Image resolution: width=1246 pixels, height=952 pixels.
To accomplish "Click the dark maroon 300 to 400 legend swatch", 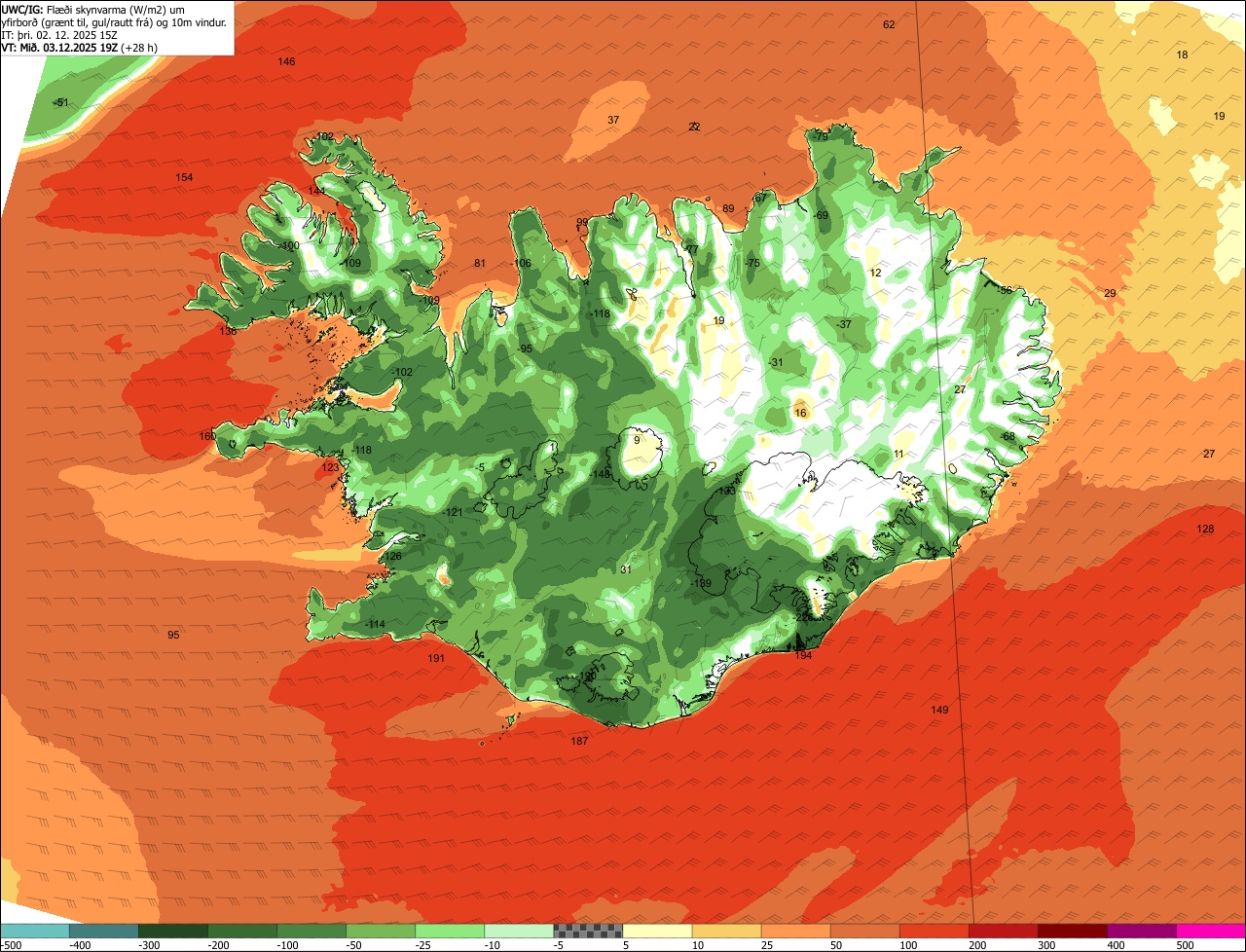I will [x=1073, y=931].
